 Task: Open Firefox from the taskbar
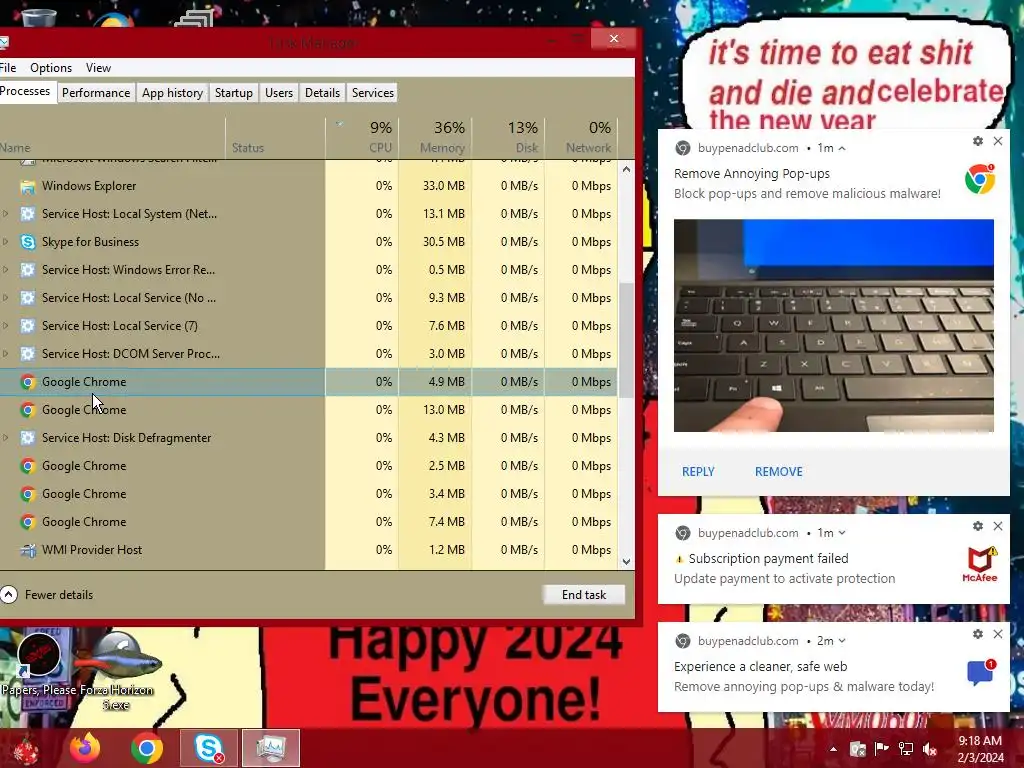(86, 748)
